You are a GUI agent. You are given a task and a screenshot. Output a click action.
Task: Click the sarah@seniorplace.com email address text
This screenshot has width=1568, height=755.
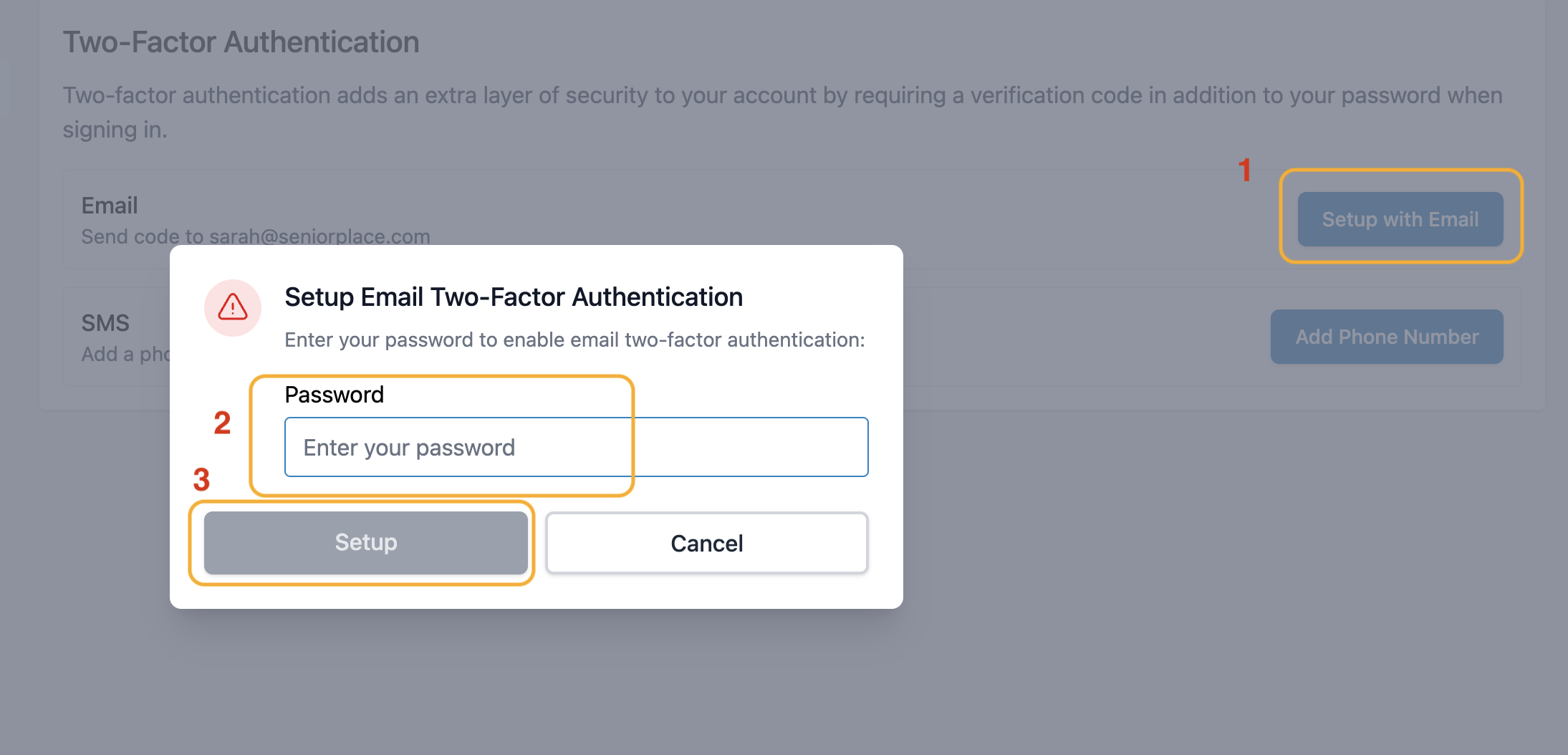click(x=319, y=236)
